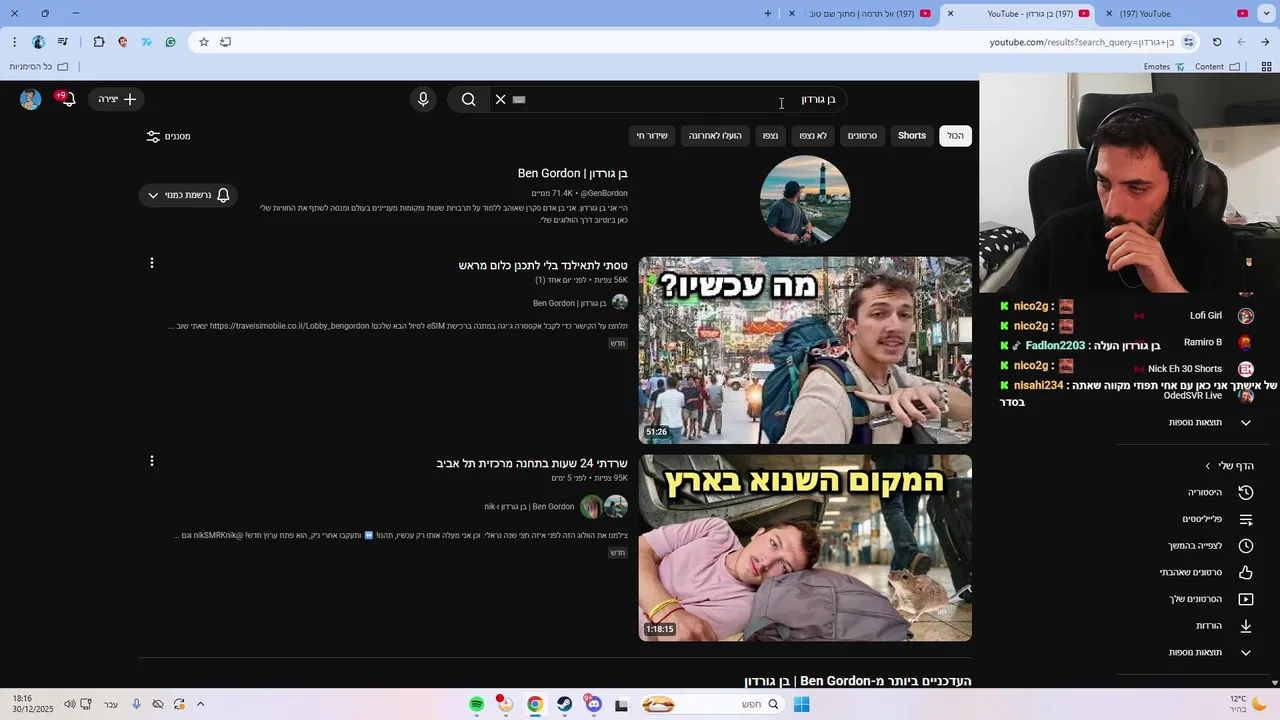Image resolution: width=1280 pixels, height=720 pixels.
Task: Open Ben Gordon channel title link
Action: (x=572, y=173)
